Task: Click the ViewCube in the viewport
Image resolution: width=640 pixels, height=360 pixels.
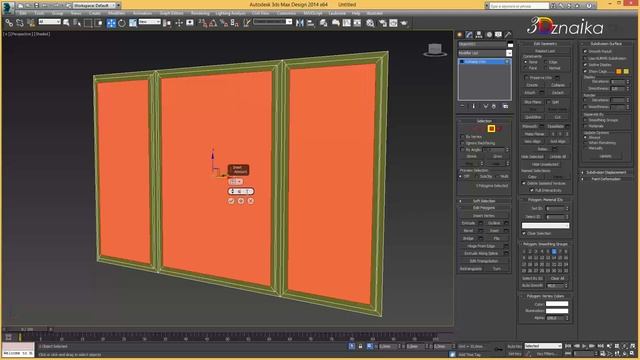Action: (435, 49)
